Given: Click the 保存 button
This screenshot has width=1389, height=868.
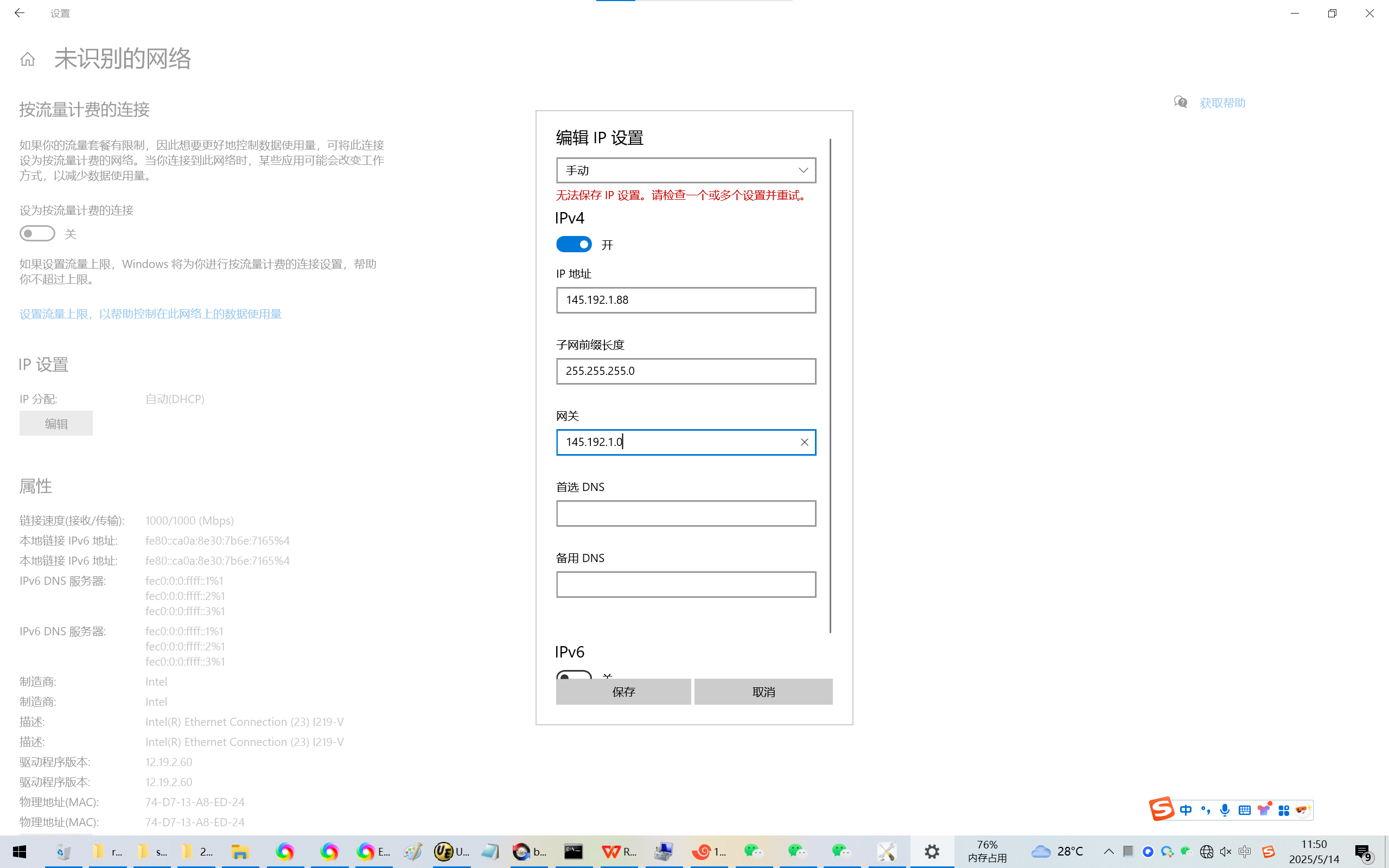Looking at the screenshot, I should (623, 692).
